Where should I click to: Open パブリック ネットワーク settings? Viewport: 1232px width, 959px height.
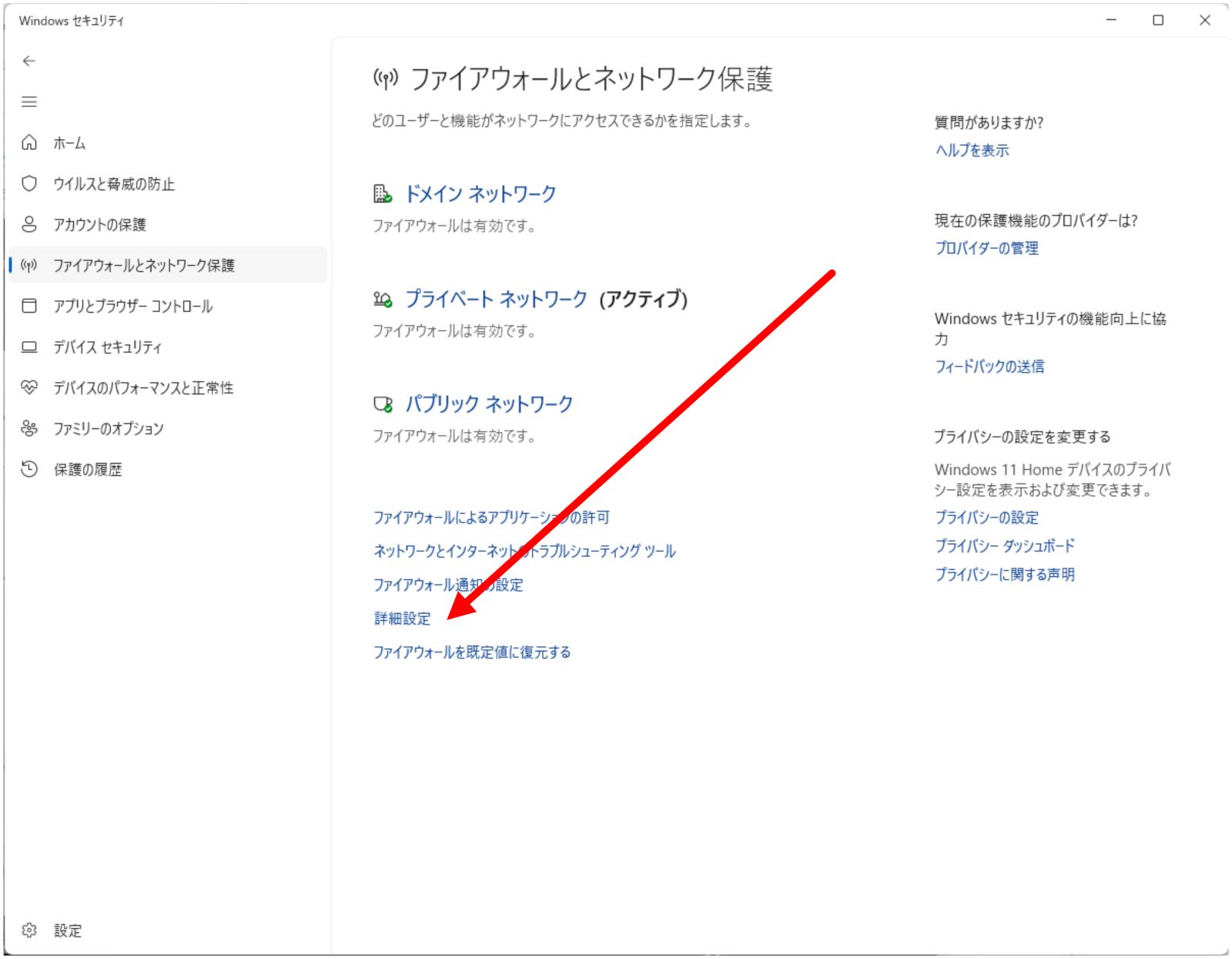click(x=489, y=404)
